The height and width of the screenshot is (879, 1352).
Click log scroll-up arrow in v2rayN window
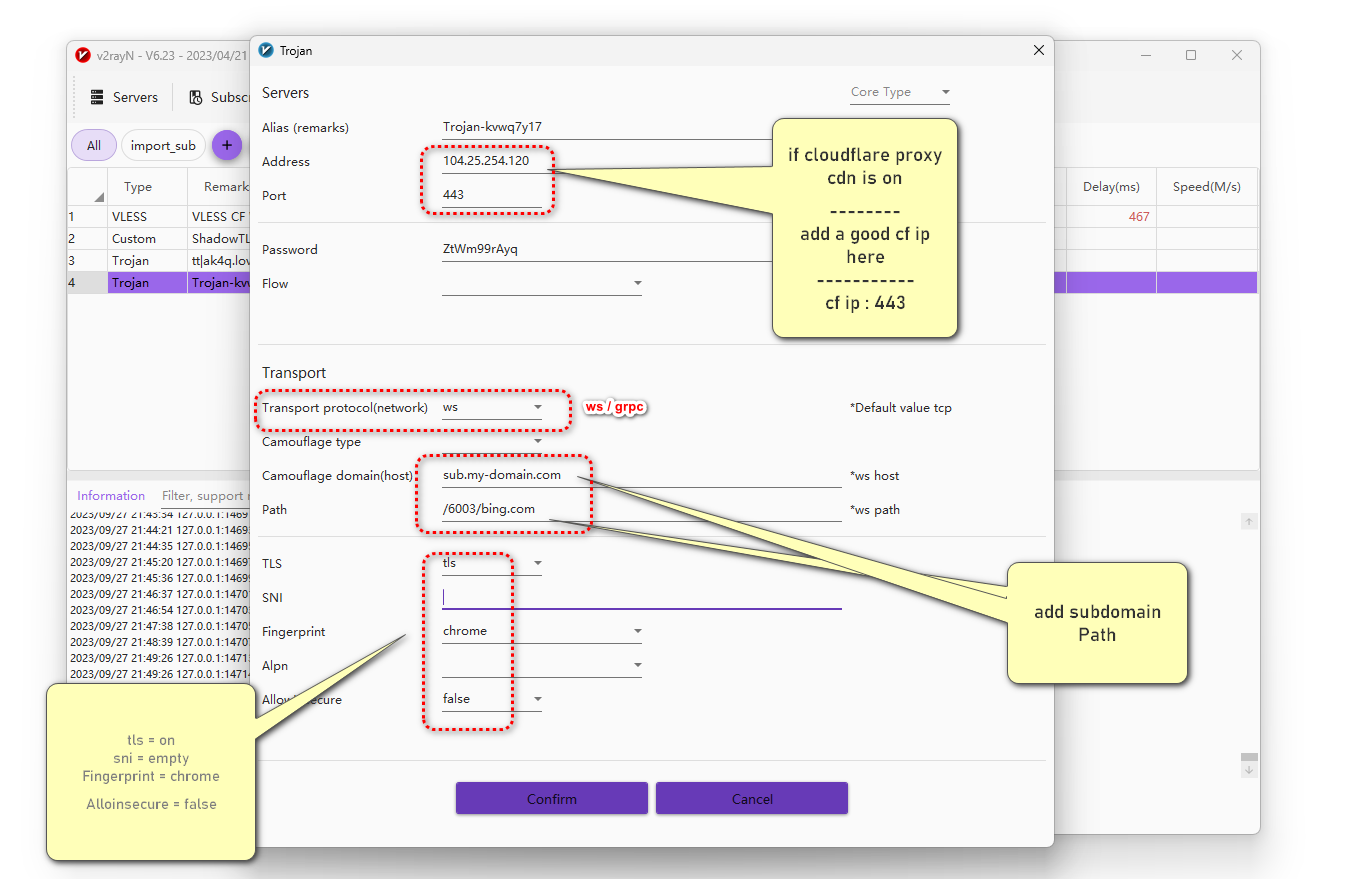[1249, 522]
